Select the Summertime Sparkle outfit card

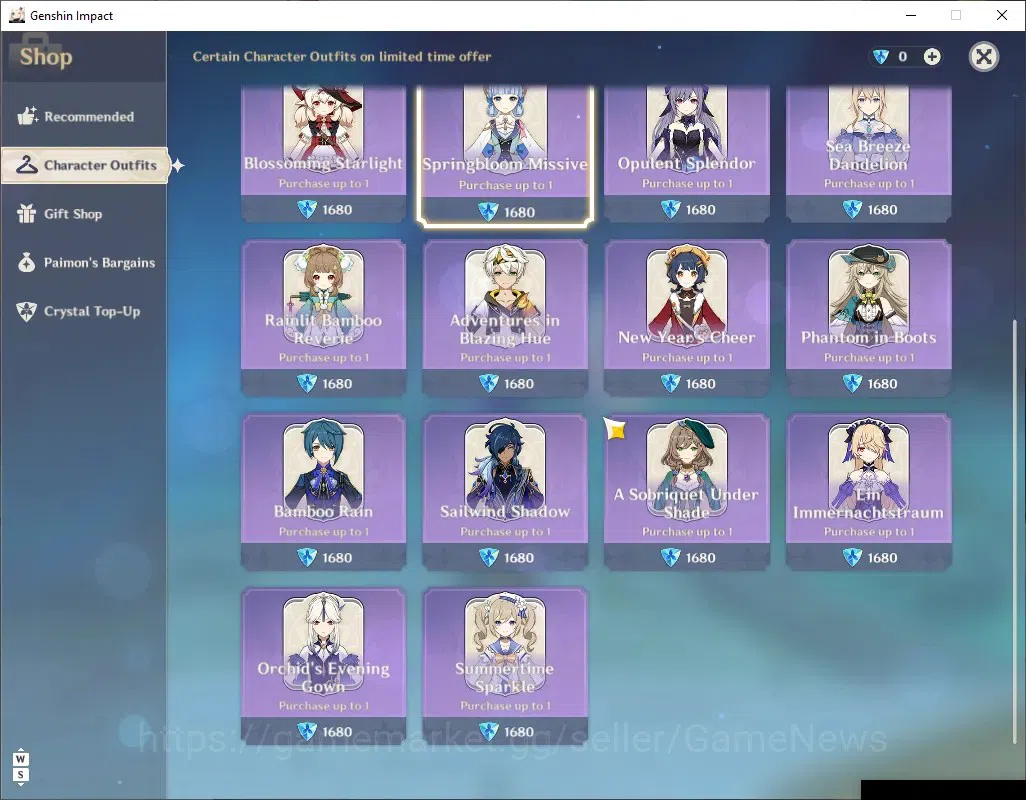505,666
